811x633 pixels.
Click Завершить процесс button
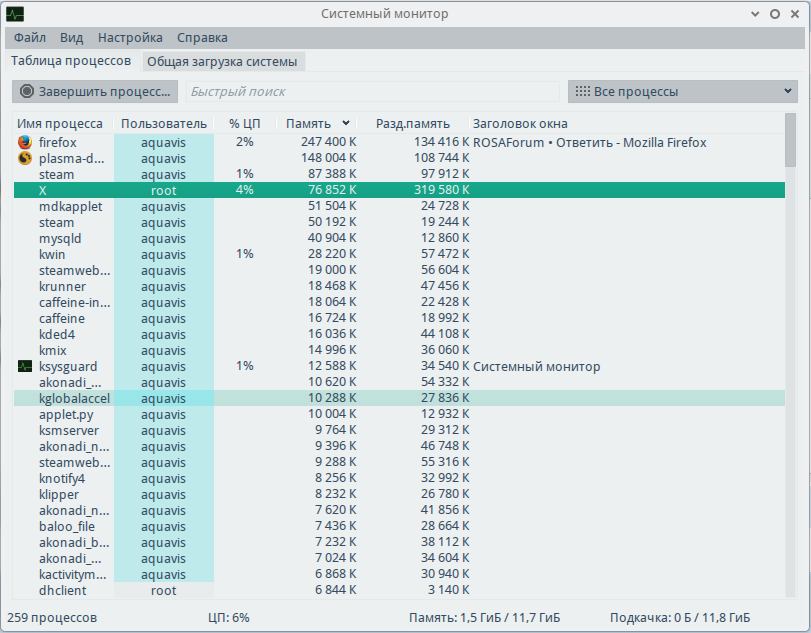tap(95, 92)
